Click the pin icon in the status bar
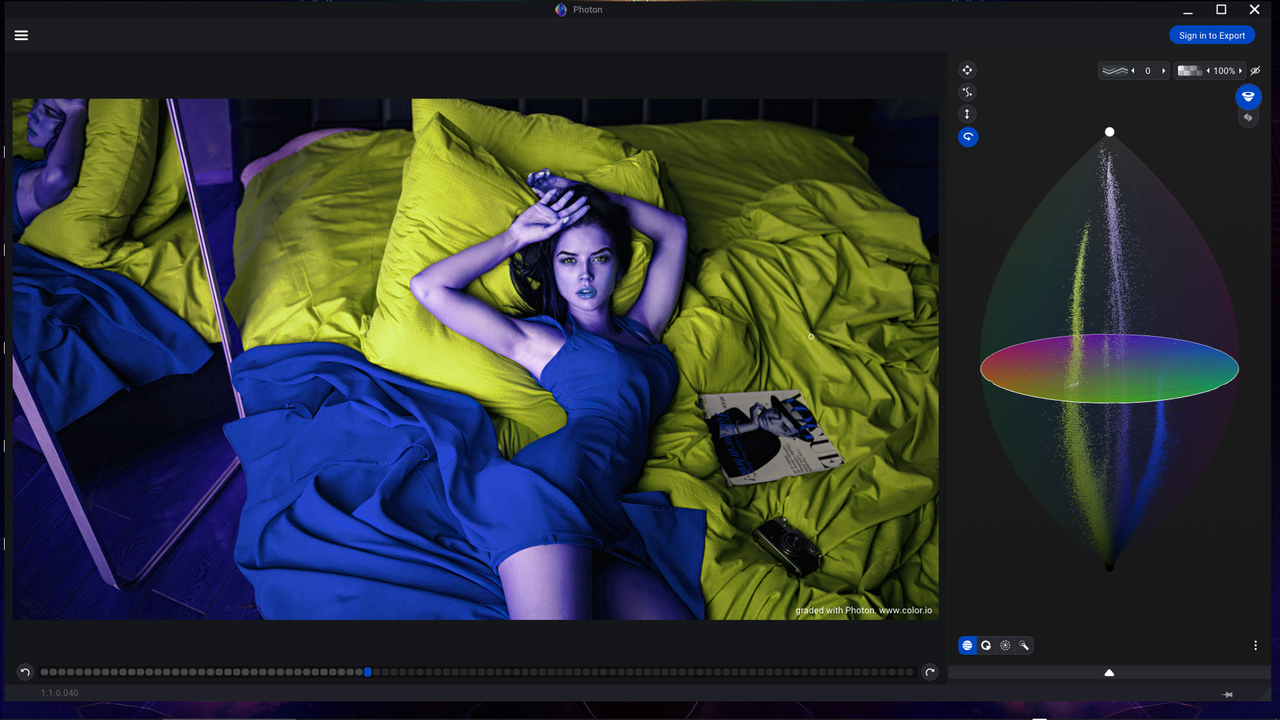Viewport: 1280px width, 720px height. (x=1228, y=694)
